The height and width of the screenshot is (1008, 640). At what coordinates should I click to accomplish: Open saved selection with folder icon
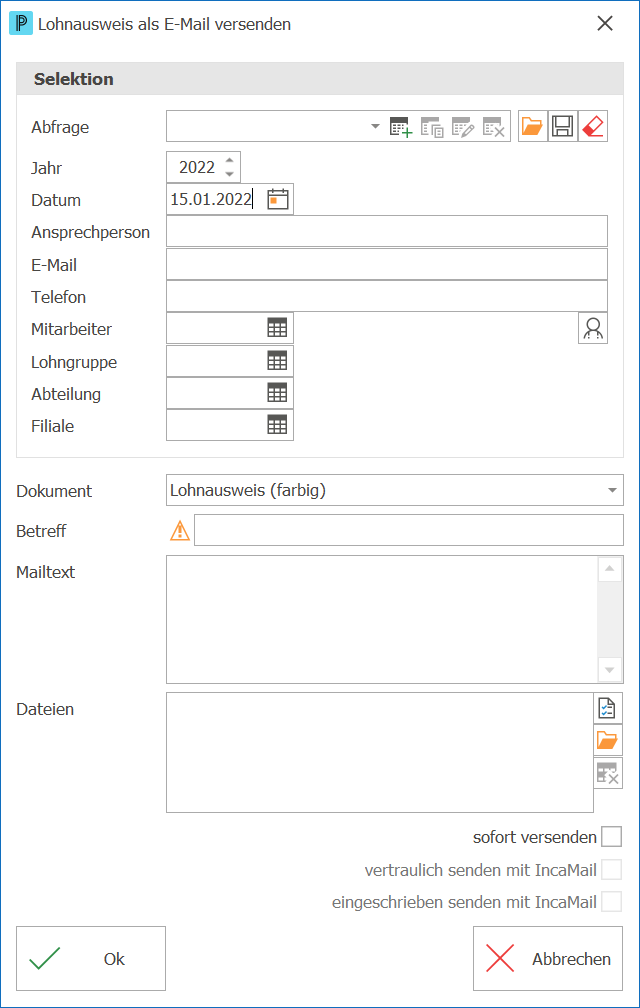(x=532, y=126)
